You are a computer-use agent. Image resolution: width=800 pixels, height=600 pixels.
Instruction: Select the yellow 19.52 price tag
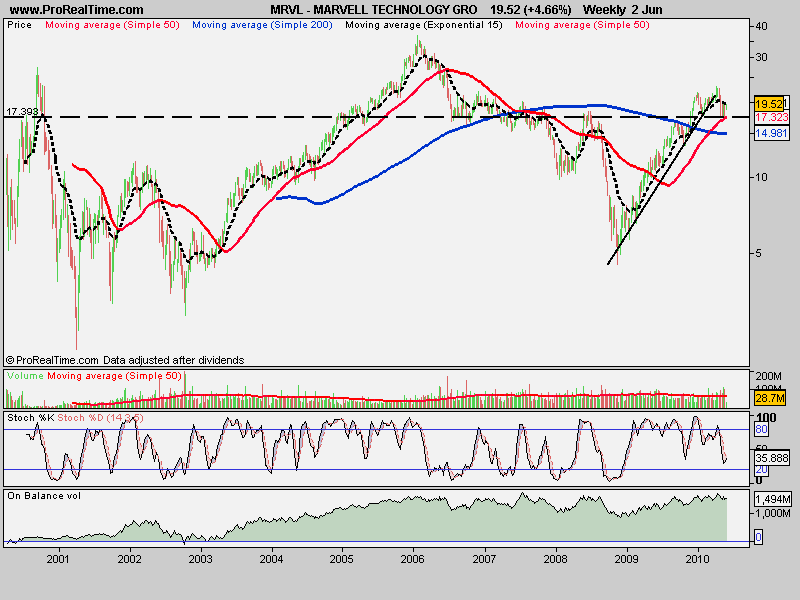coord(769,104)
